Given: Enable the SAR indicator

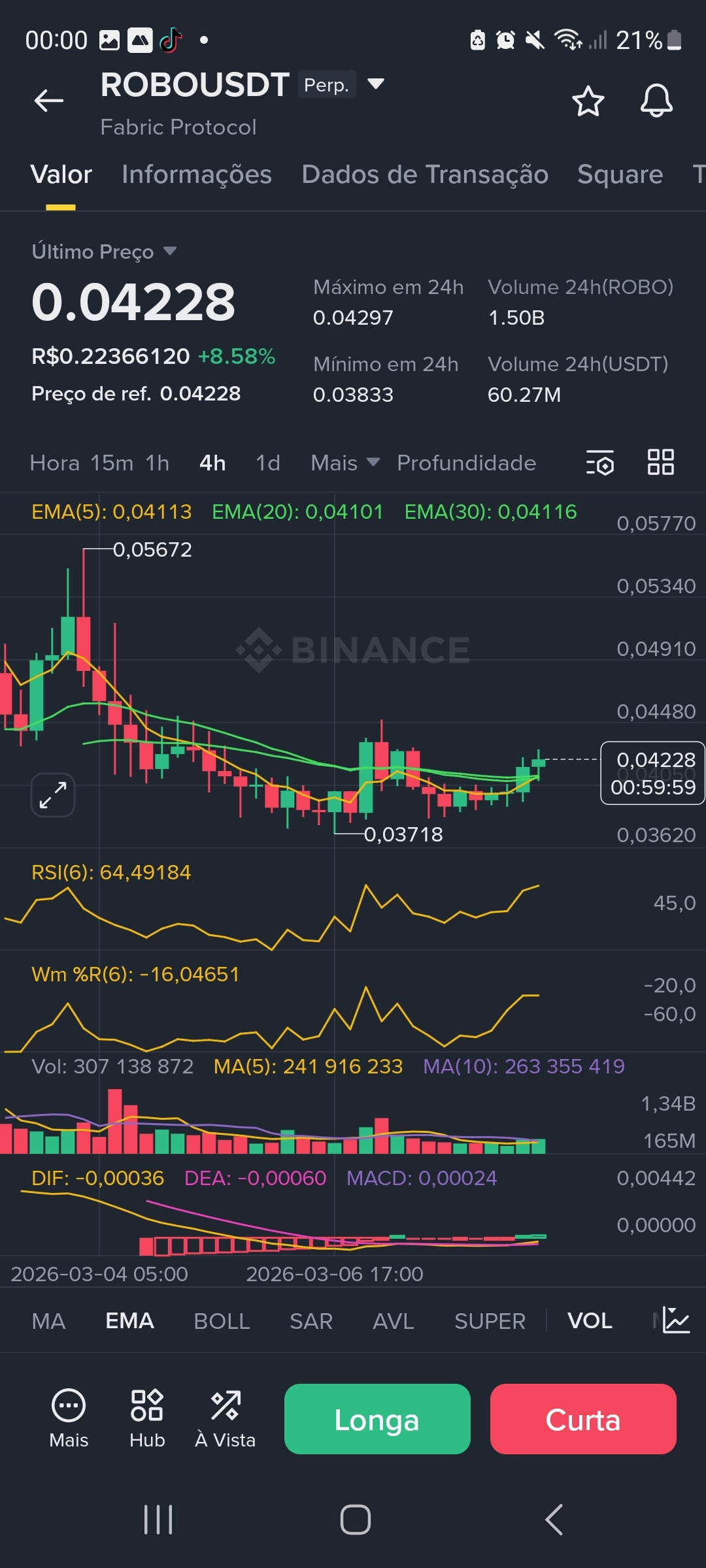Looking at the screenshot, I should coord(311,1320).
